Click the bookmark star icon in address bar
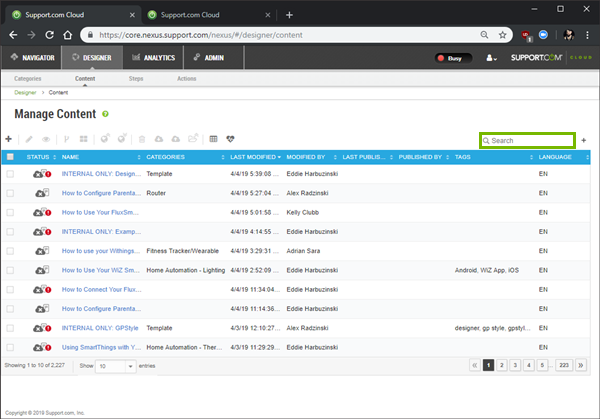Image resolution: width=600 pixels, height=419 pixels. coord(502,35)
